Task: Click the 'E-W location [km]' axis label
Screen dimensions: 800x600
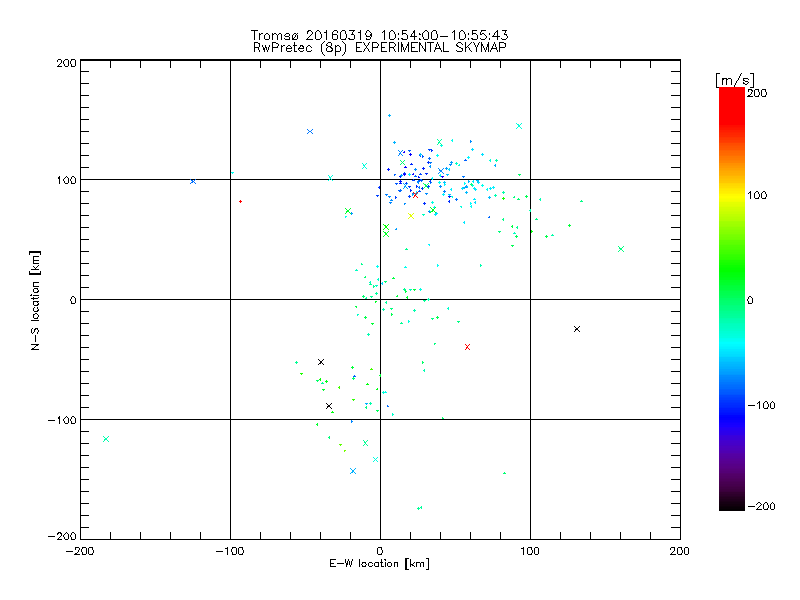Action: [x=379, y=564]
